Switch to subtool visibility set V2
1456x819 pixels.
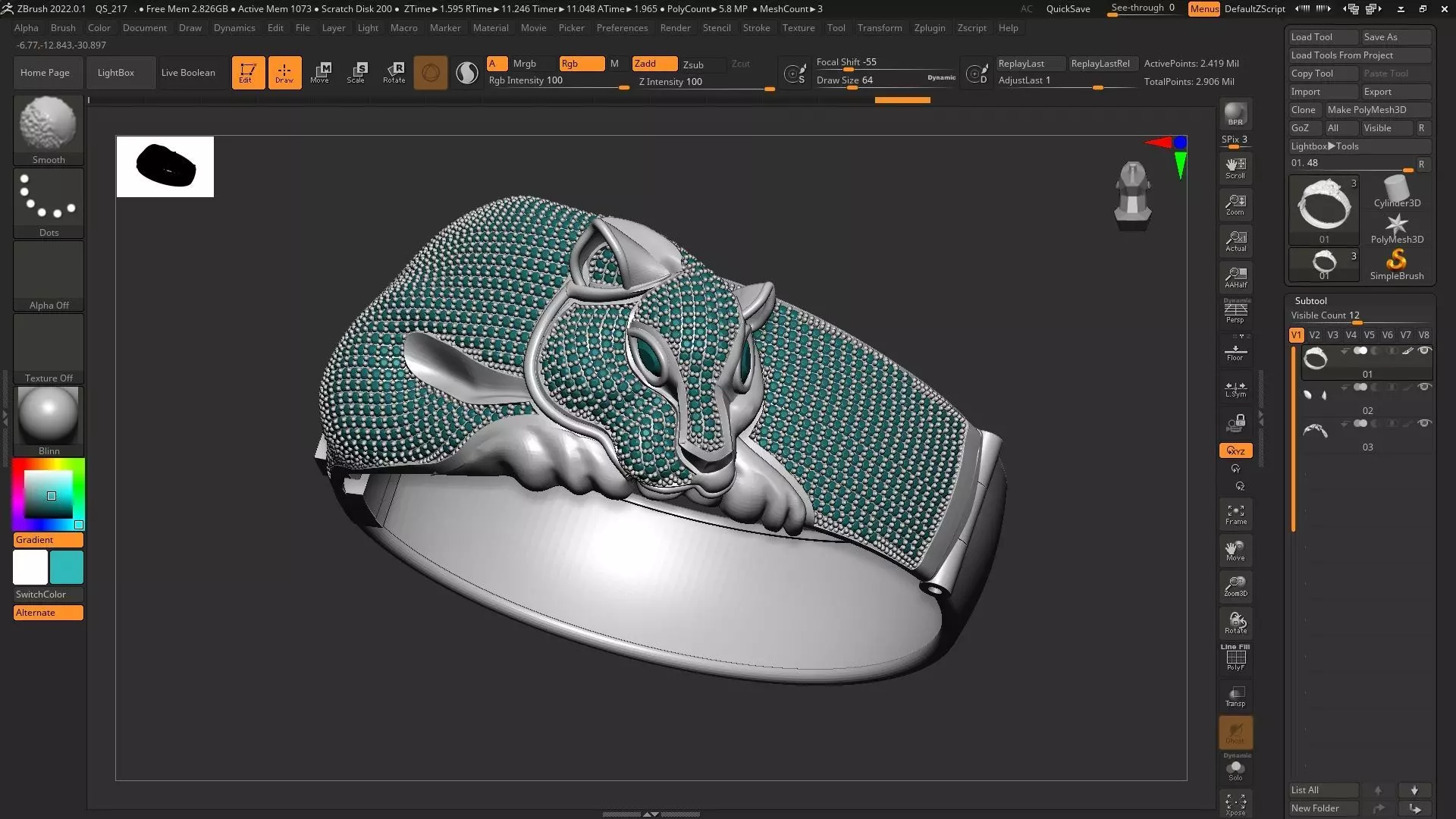pyautogui.click(x=1314, y=334)
